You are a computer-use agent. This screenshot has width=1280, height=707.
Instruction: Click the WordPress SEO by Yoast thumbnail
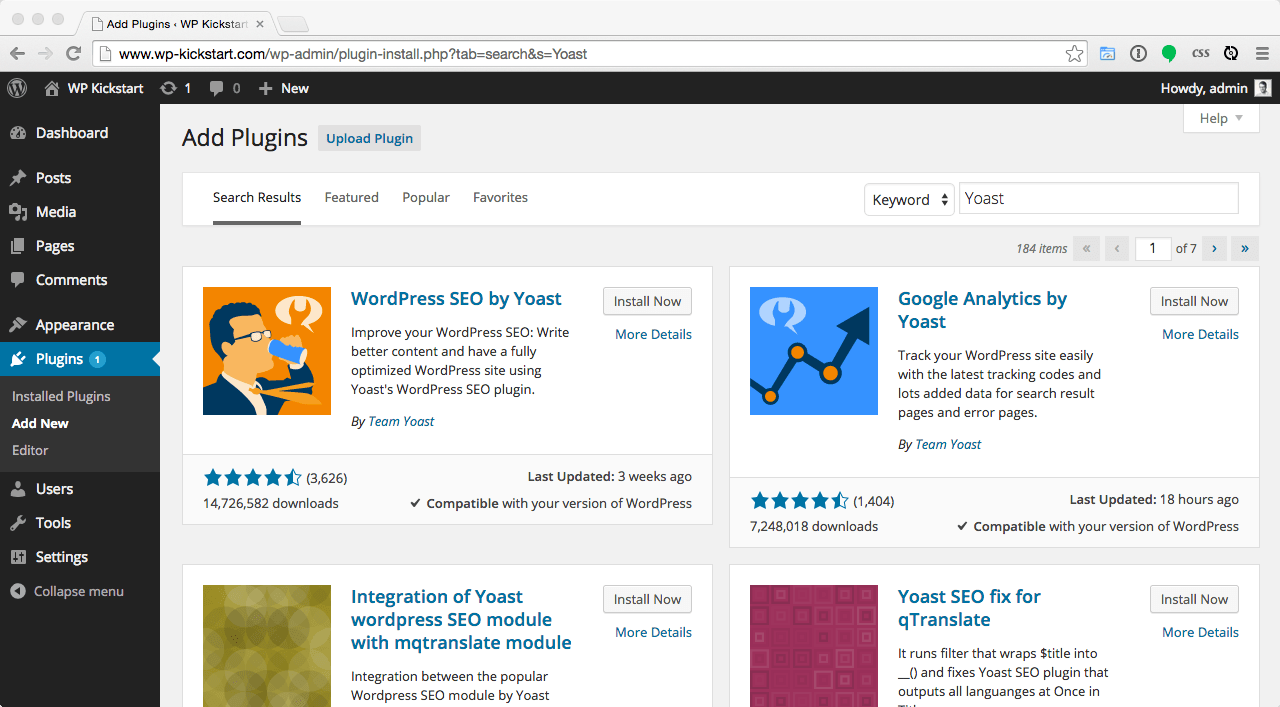point(267,351)
